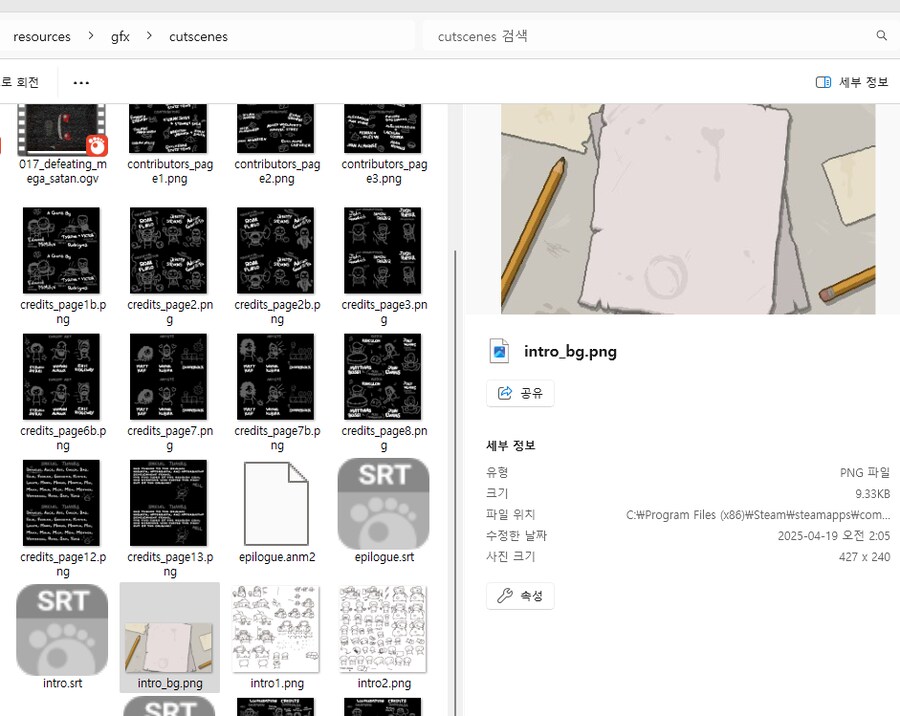Navigate to the resources breadcrumb folder
Image resolution: width=900 pixels, height=716 pixels.
click(42, 36)
